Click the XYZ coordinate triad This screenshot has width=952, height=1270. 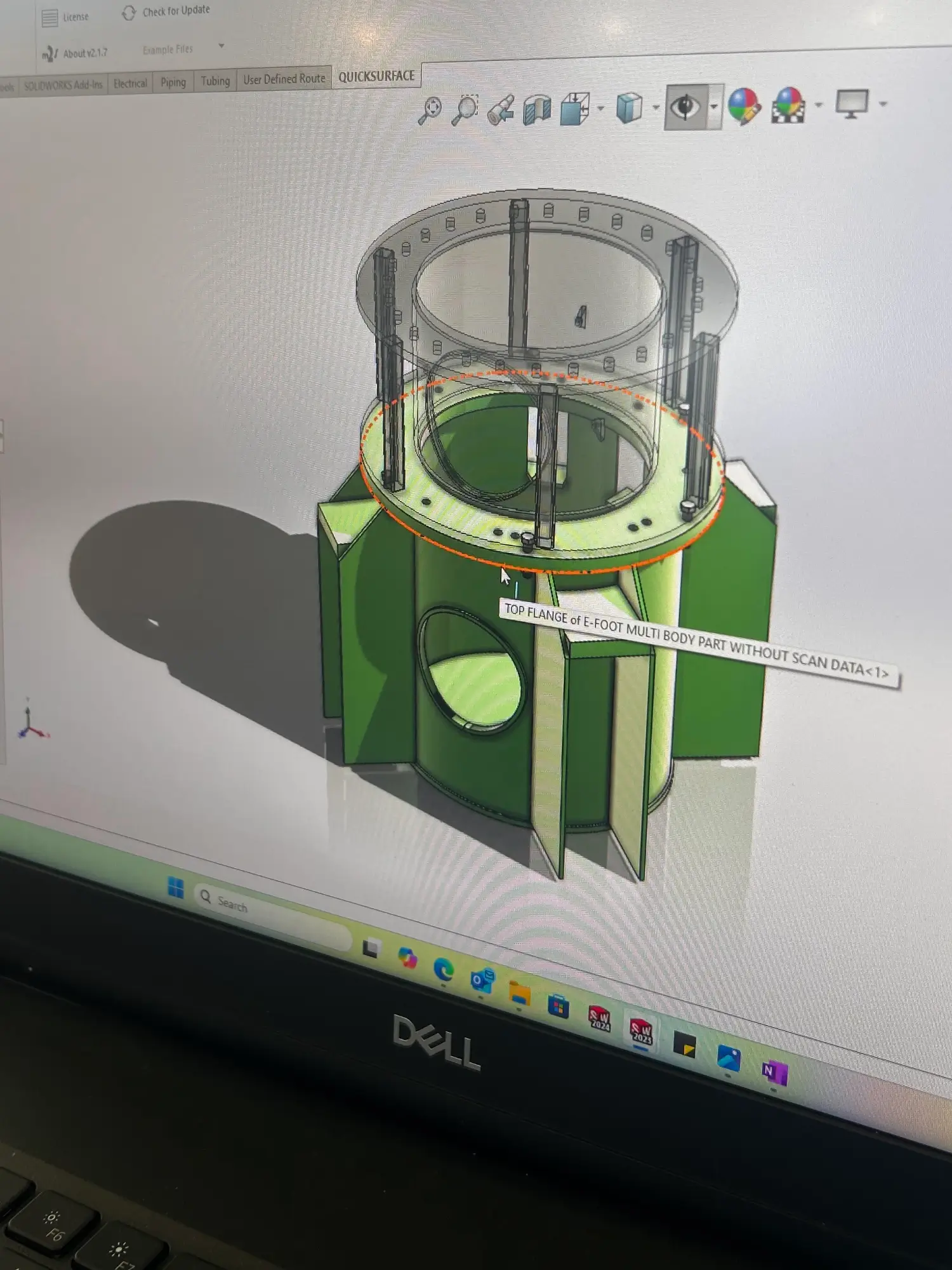coord(32,721)
